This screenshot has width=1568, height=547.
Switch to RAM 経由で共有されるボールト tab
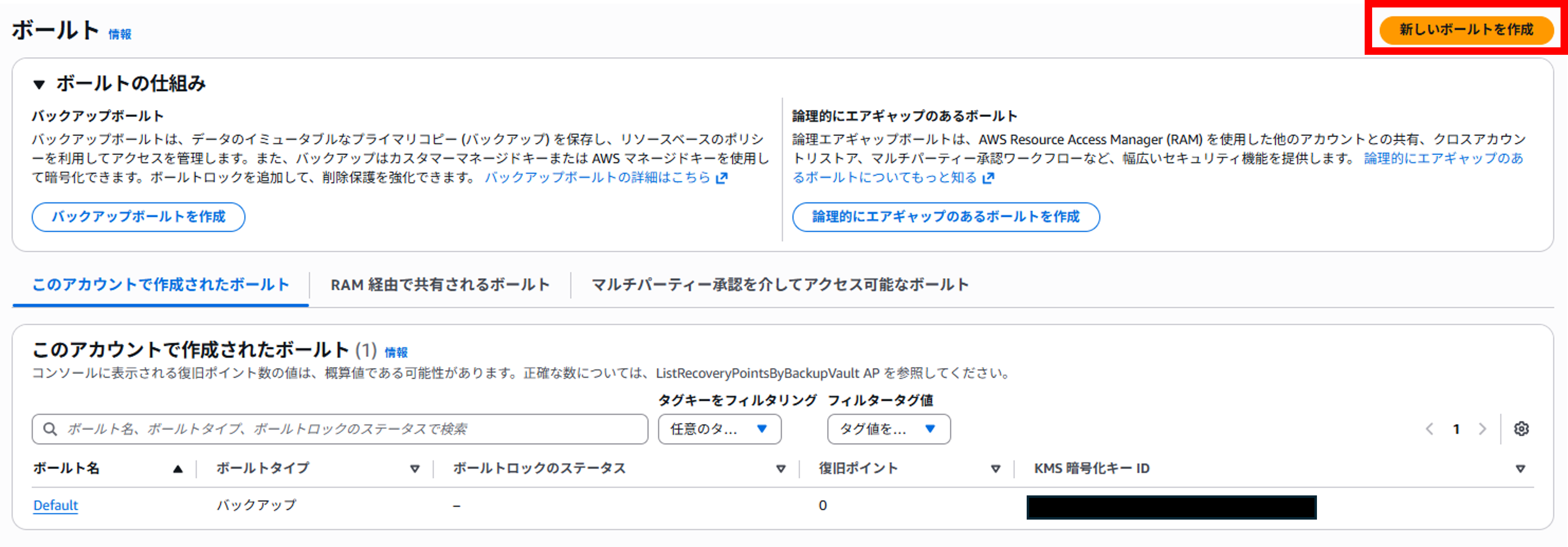[440, 285]
